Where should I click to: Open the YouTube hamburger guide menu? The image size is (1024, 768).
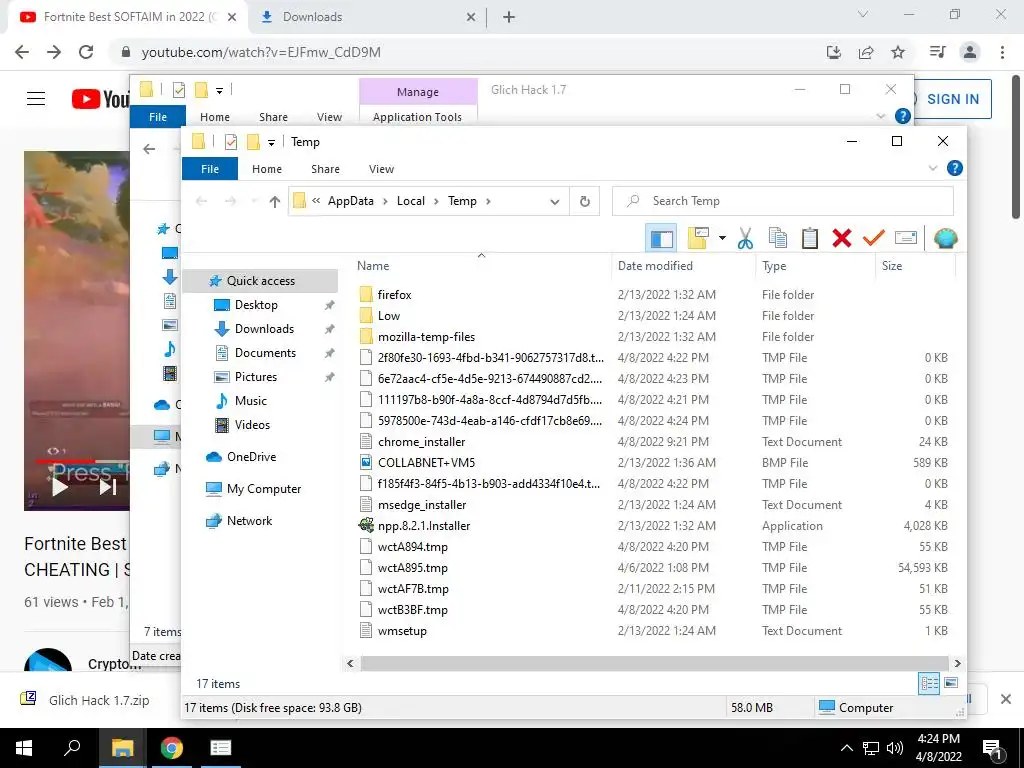coord(36,99)
